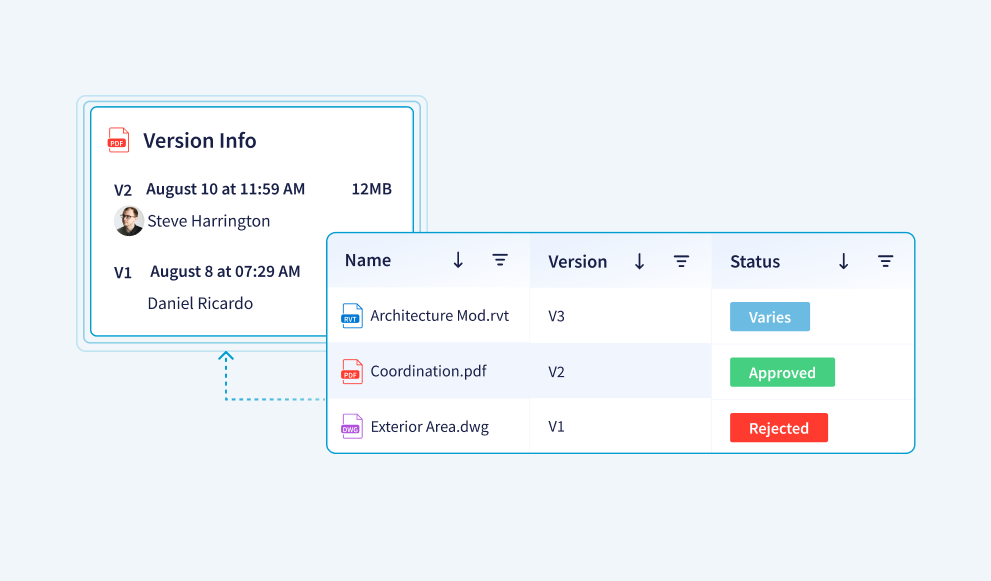Open the Status column filter icon
This screenshot has width=991, height=581.
click(885, 261)
